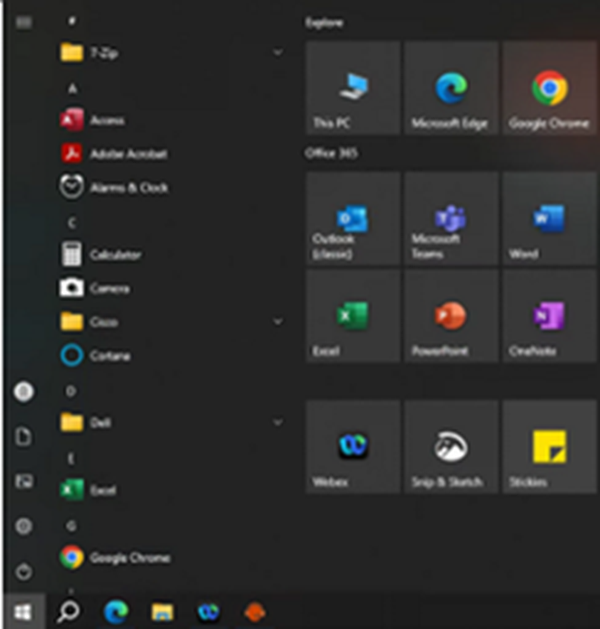Image resolution: width=600 pixels, height=629 pixels.
Task: Open Adobe Acrobat from the app list
Action: (172, 154)
